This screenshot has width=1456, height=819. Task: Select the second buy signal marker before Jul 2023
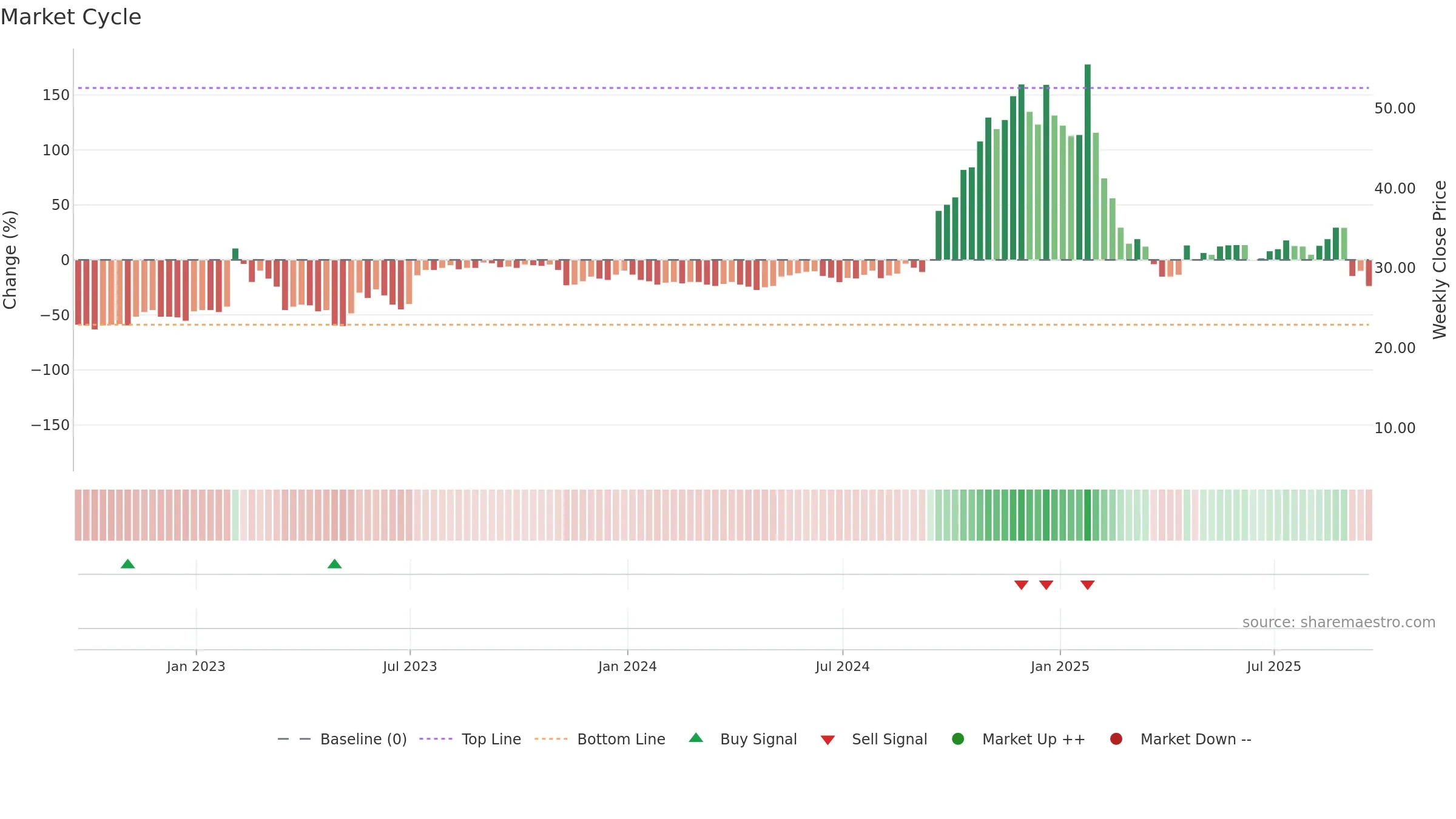[334, 564]
